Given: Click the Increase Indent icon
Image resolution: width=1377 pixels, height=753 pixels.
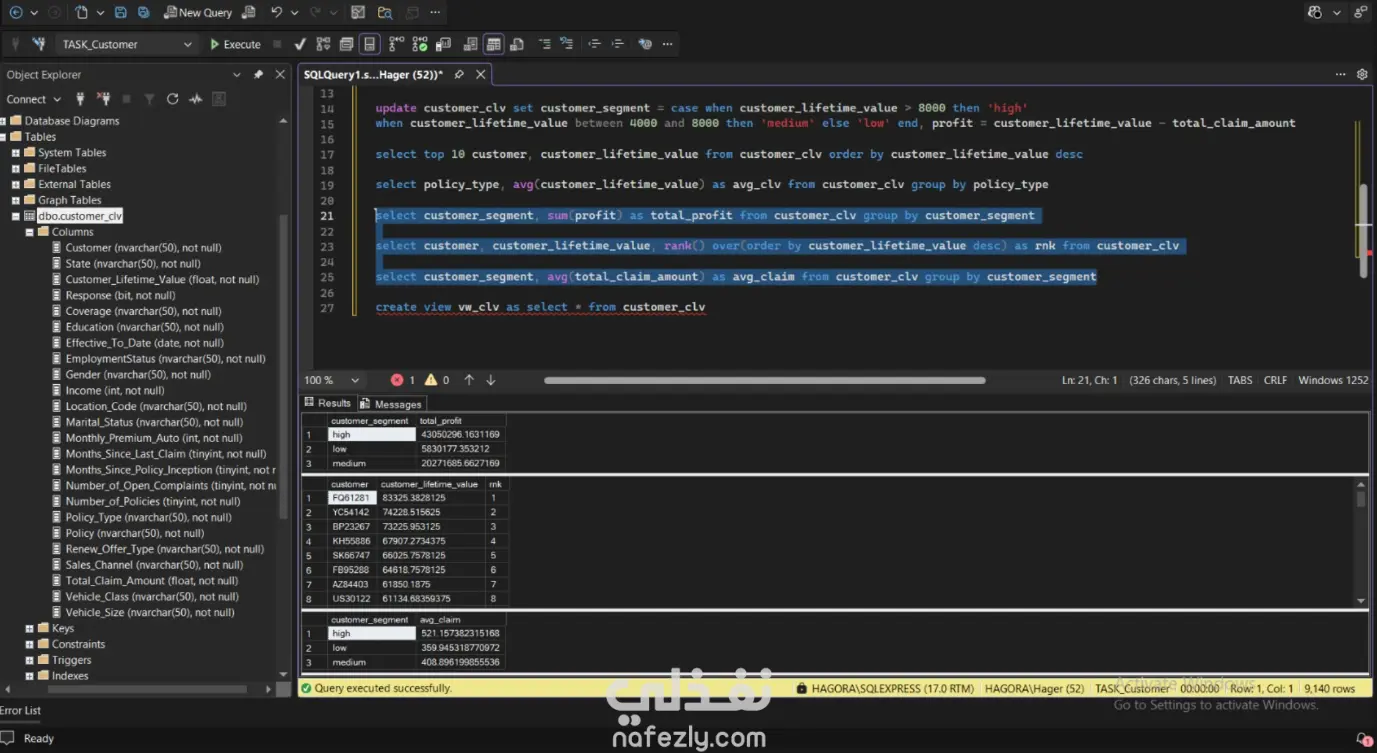Looking at the screenshot, I should pyautogui.click(x=618, y=44).
